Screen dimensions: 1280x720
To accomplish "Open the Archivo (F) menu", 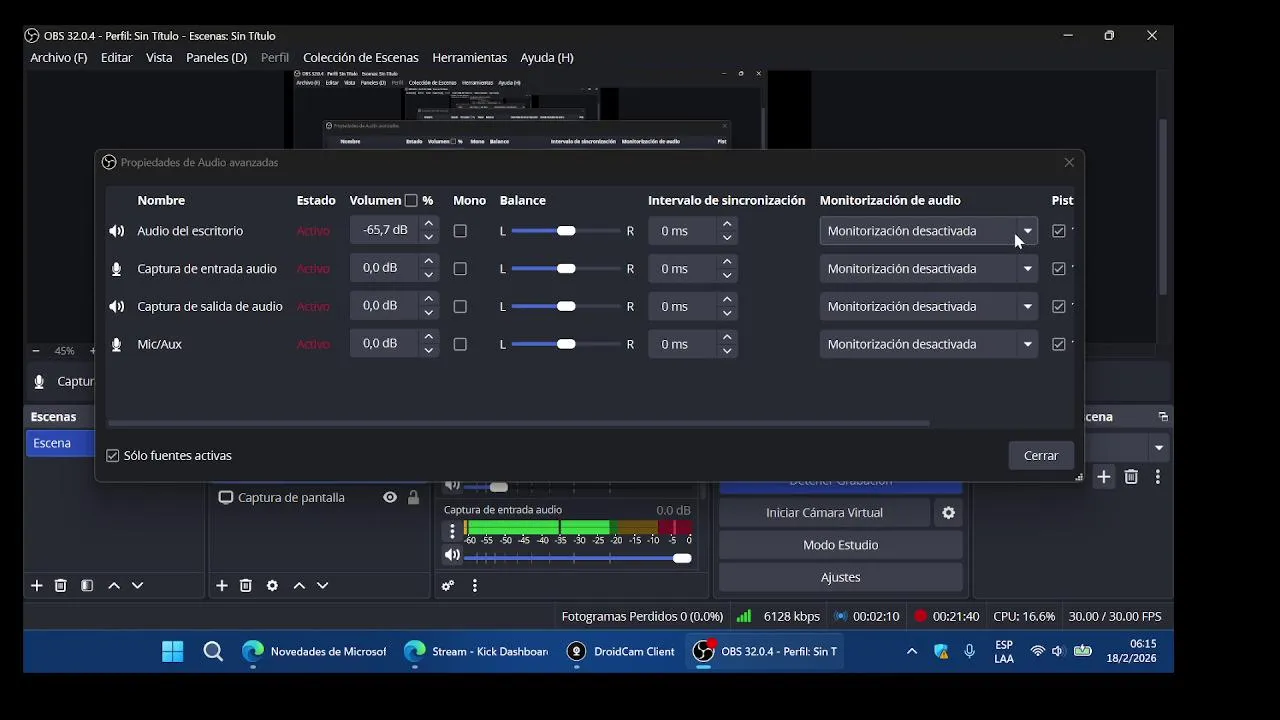I will point(59,58).
